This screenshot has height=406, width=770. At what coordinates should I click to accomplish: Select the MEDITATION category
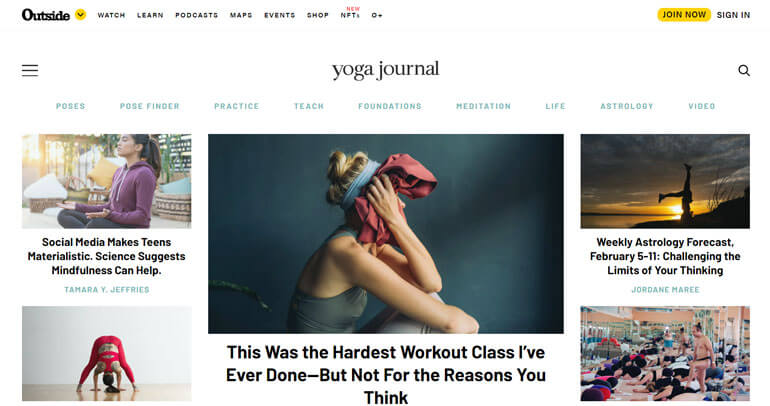[484, 106]
